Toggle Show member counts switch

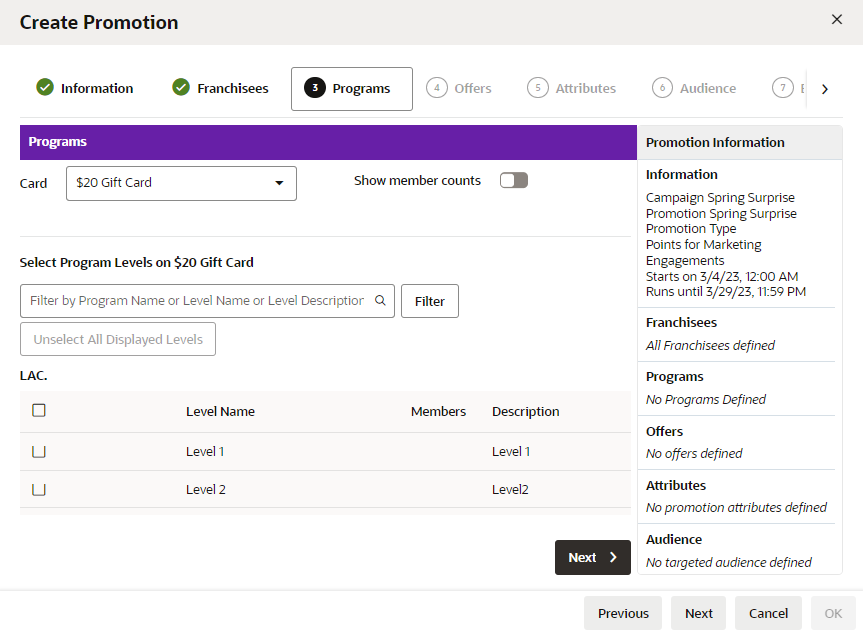pos(514,180)
